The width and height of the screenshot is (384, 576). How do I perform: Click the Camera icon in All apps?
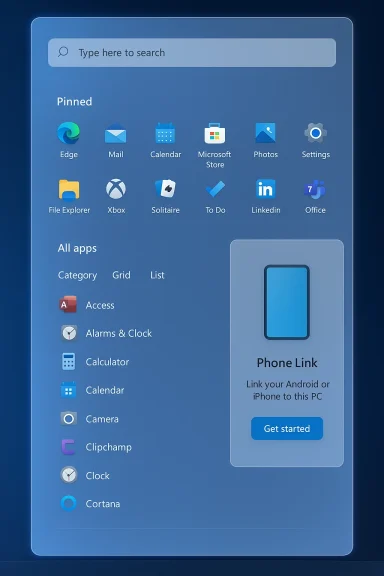pyautogui.click(x=68, y=419)
